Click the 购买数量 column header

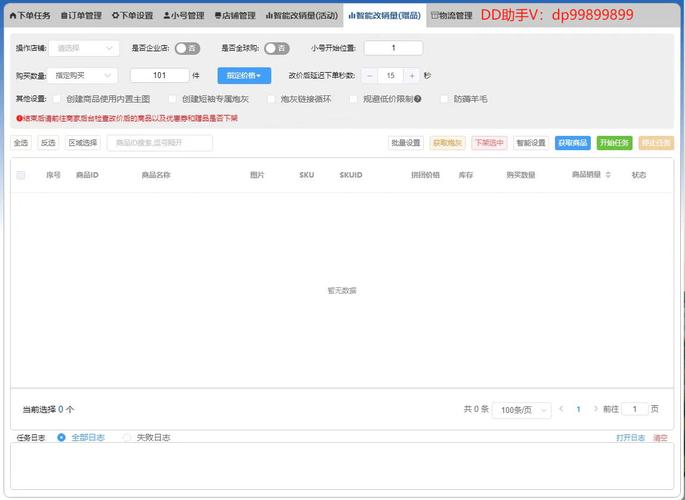(521, 175)
